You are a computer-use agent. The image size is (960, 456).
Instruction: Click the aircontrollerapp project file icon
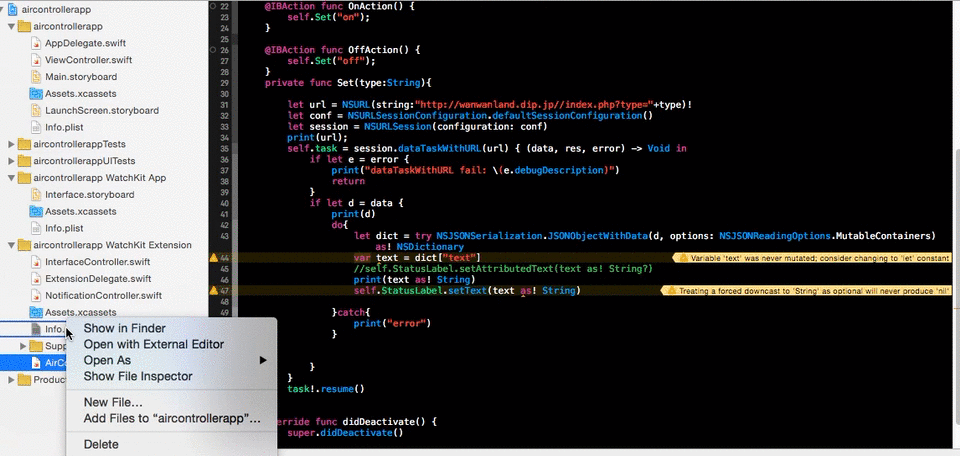[x=13, y=10]
